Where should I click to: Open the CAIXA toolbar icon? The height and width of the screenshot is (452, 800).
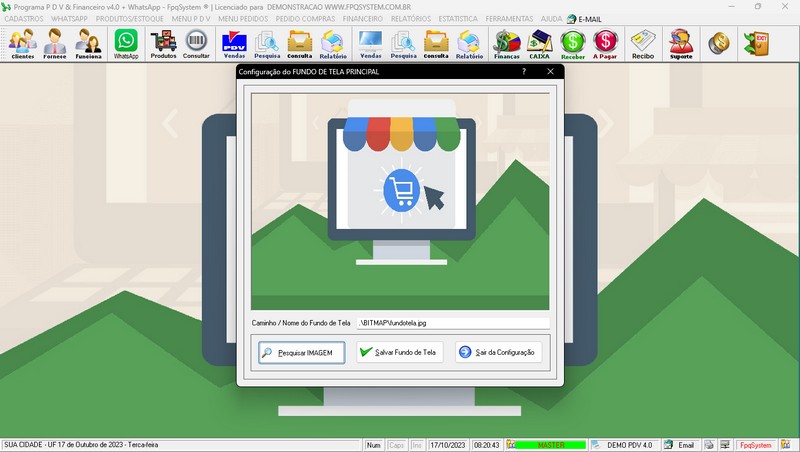coord(539,44)
